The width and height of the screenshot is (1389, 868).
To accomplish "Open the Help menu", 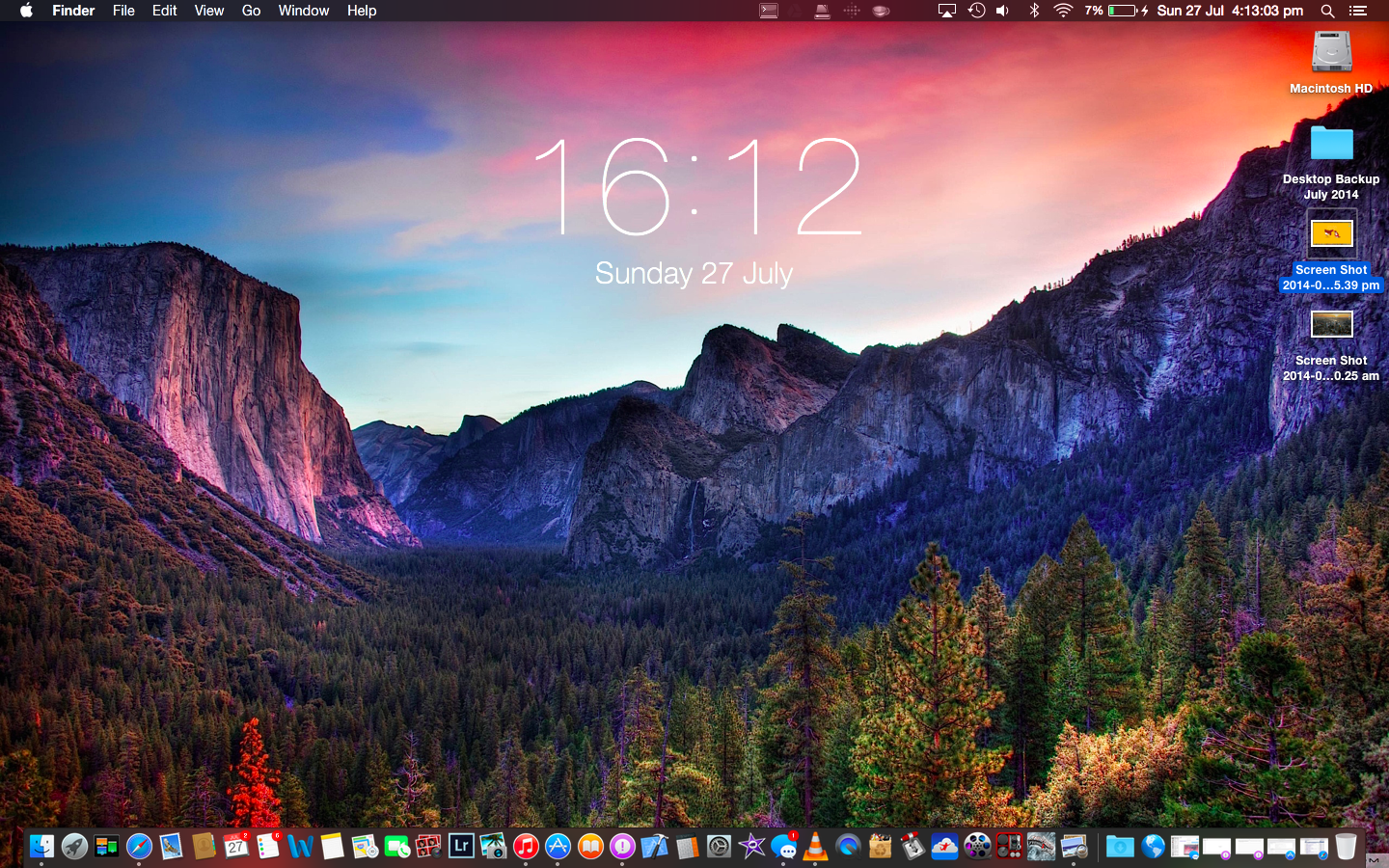I will tap(362, 11).
